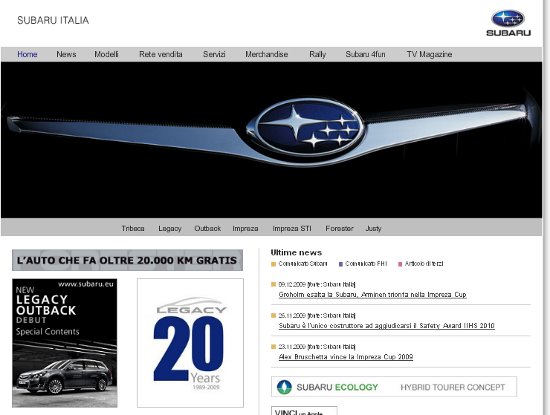Click the yellow marker beside 23.11.2009 news
The height and width of the screenshot is (415, 550).
(274, 347)
